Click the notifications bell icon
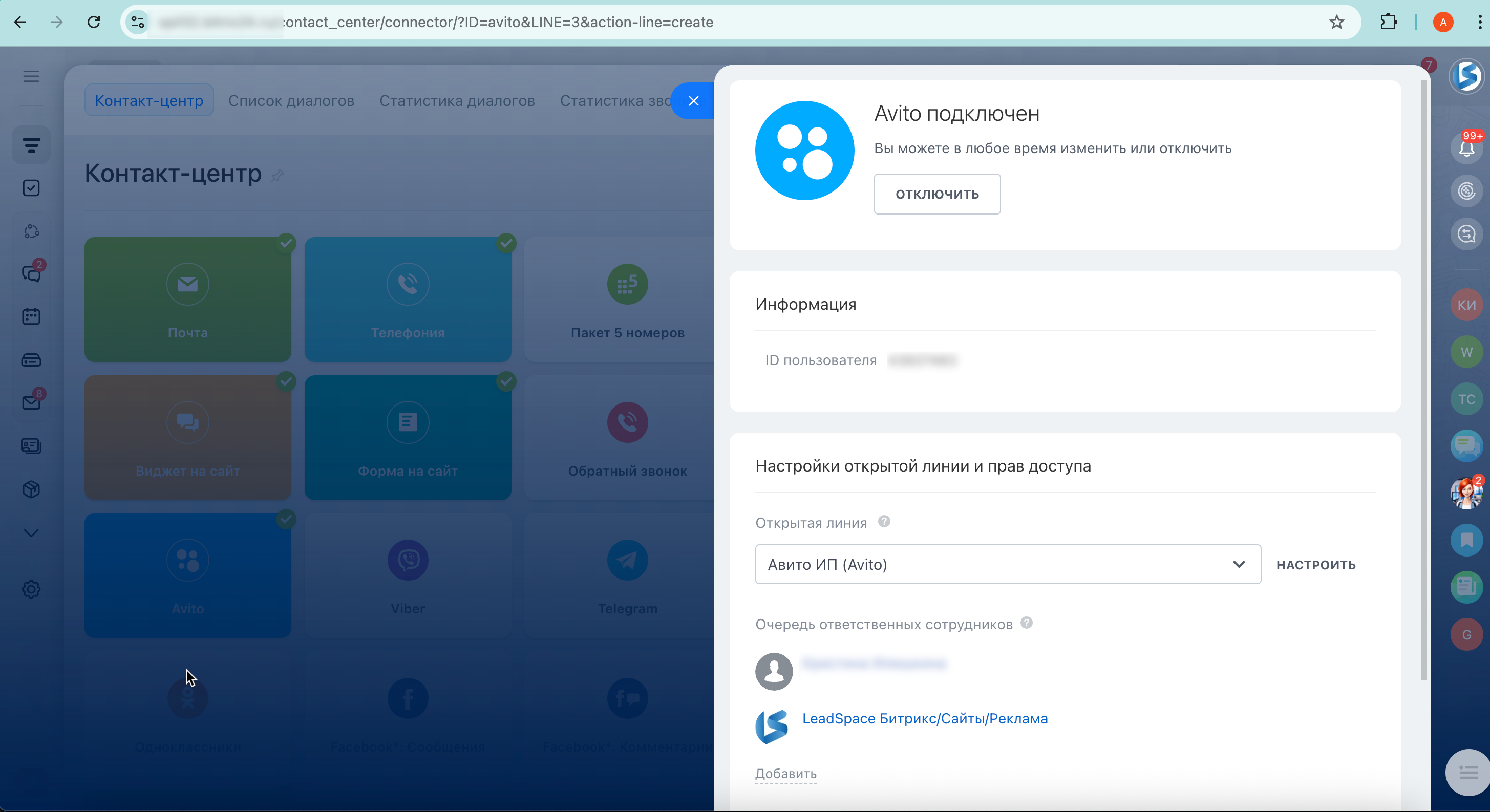Screen dimensions: 1490x812 [1466, 148]
